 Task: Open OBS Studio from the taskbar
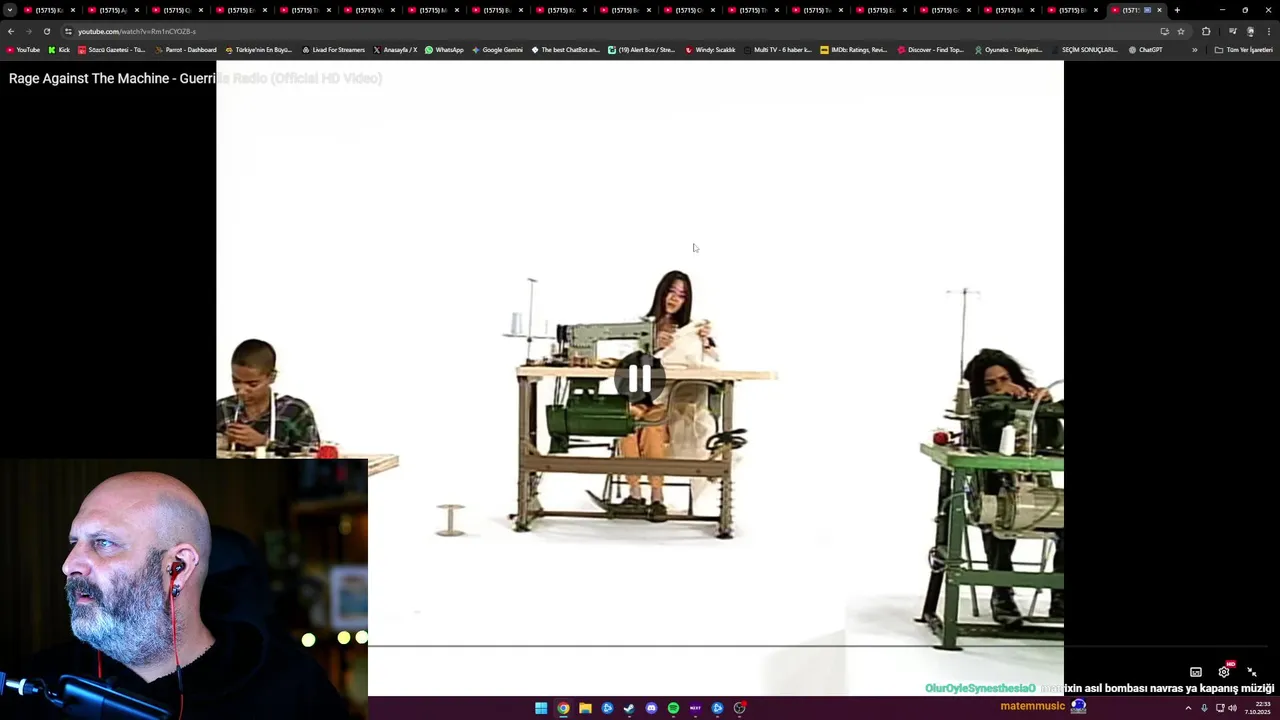[739, 708]
